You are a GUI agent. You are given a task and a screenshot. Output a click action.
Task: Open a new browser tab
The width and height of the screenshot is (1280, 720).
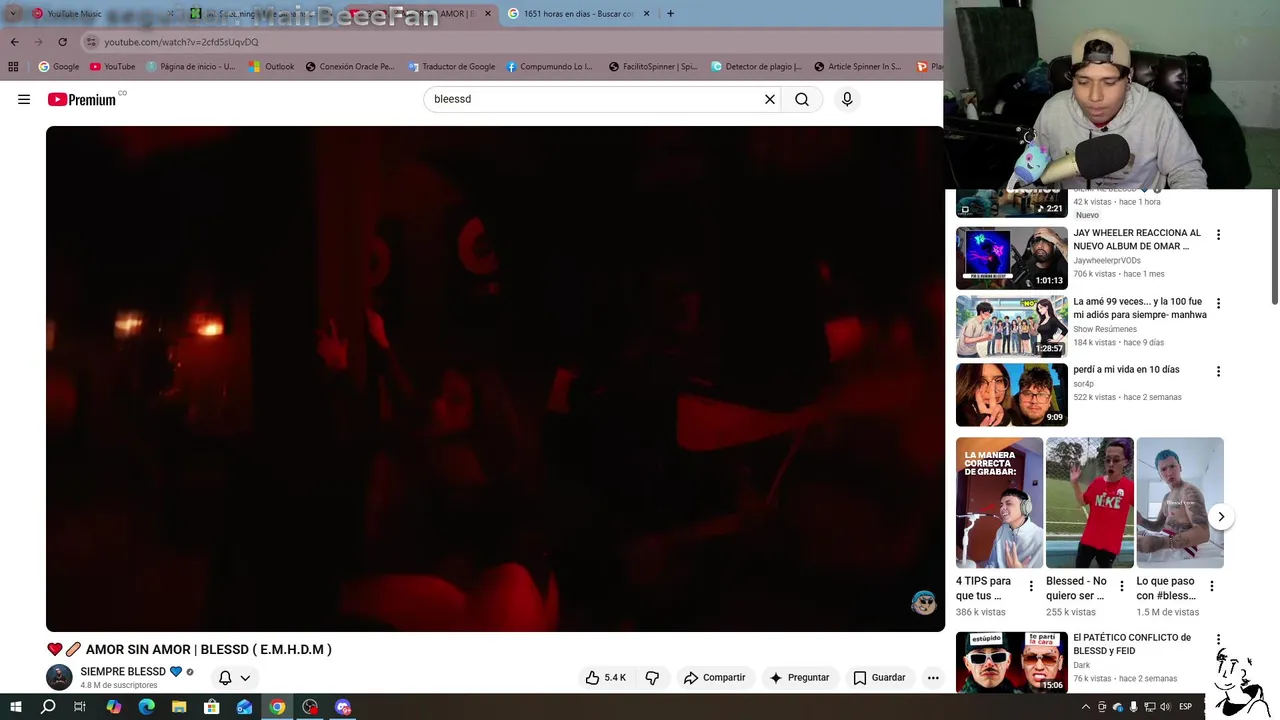tap(670, 14)
